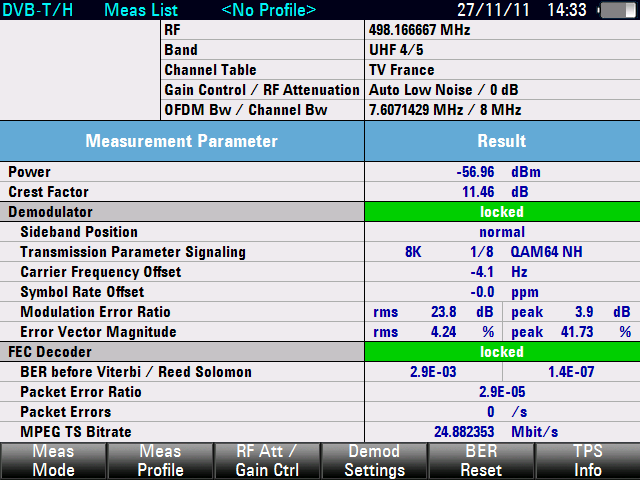
Task: Select the Channel Table value TV France
Action: tap(401, 70)
